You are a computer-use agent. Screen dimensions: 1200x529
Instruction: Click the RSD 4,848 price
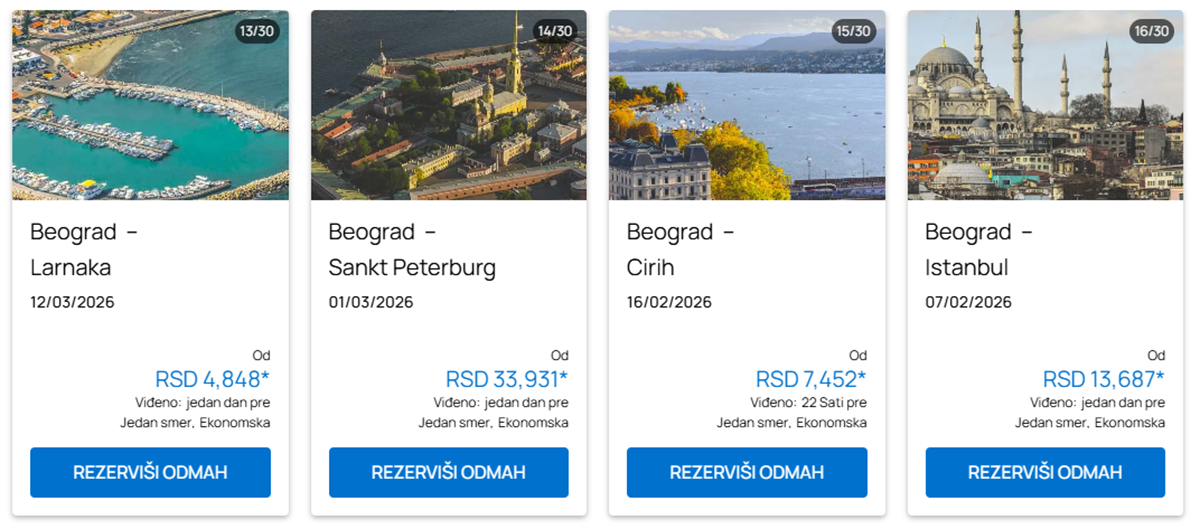[212, 379]
